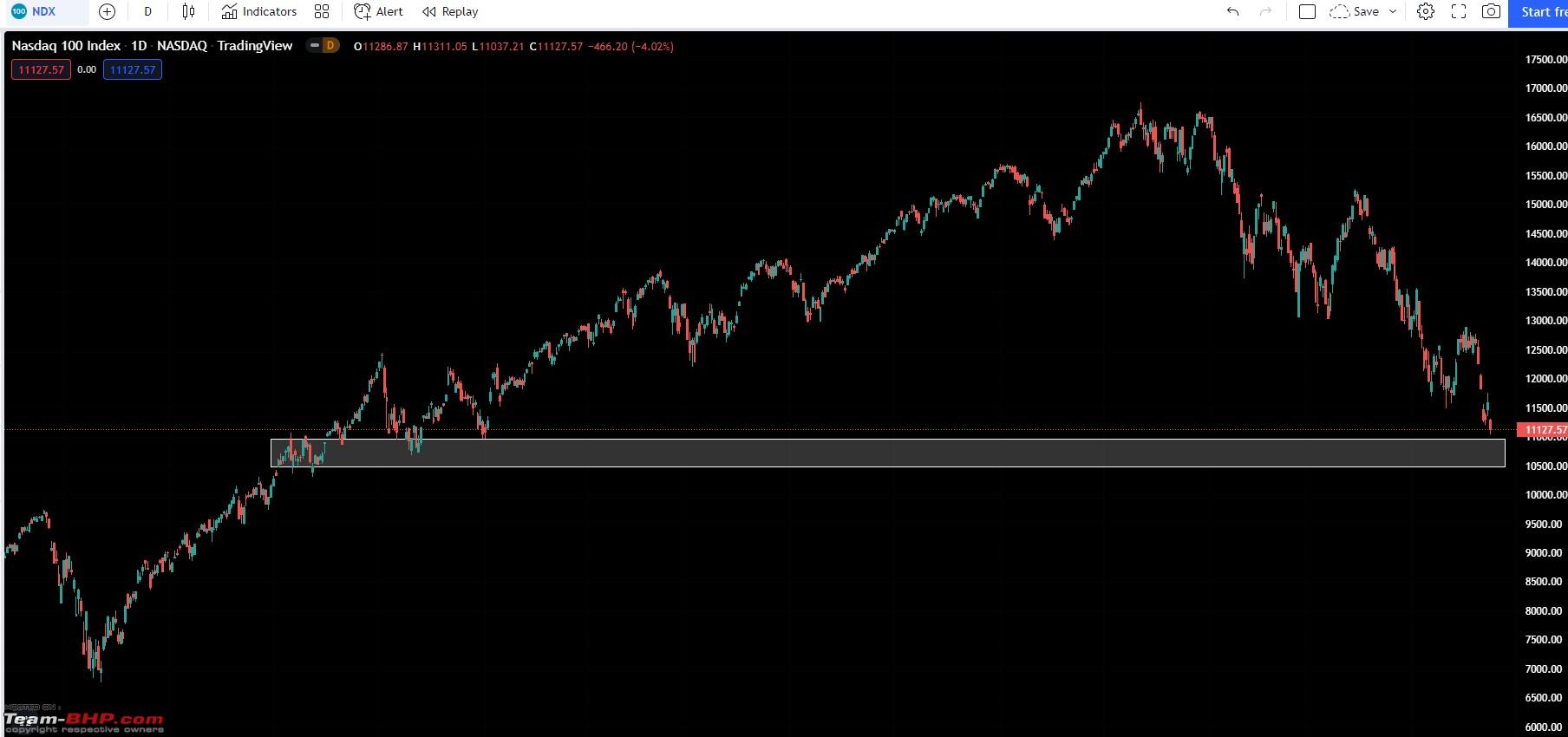The image size is (1568, 737).
Task: Click the 6000.00 price axis label
Action: (x=1545, y=727)
